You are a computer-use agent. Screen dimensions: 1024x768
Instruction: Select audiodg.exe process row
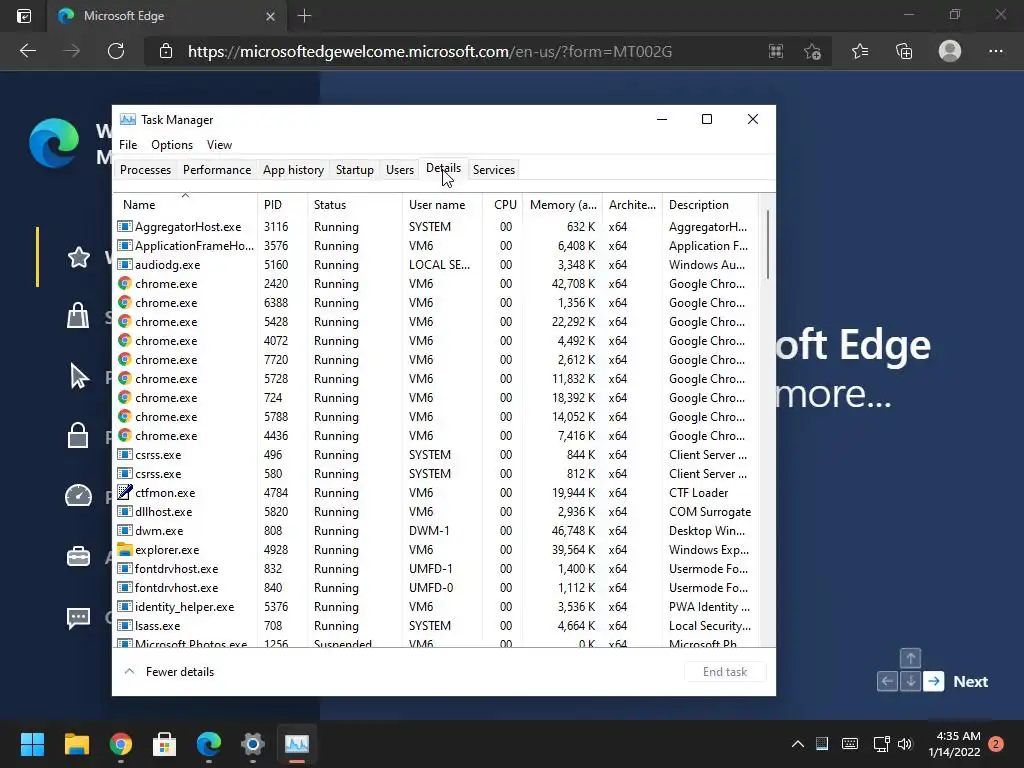436,264
